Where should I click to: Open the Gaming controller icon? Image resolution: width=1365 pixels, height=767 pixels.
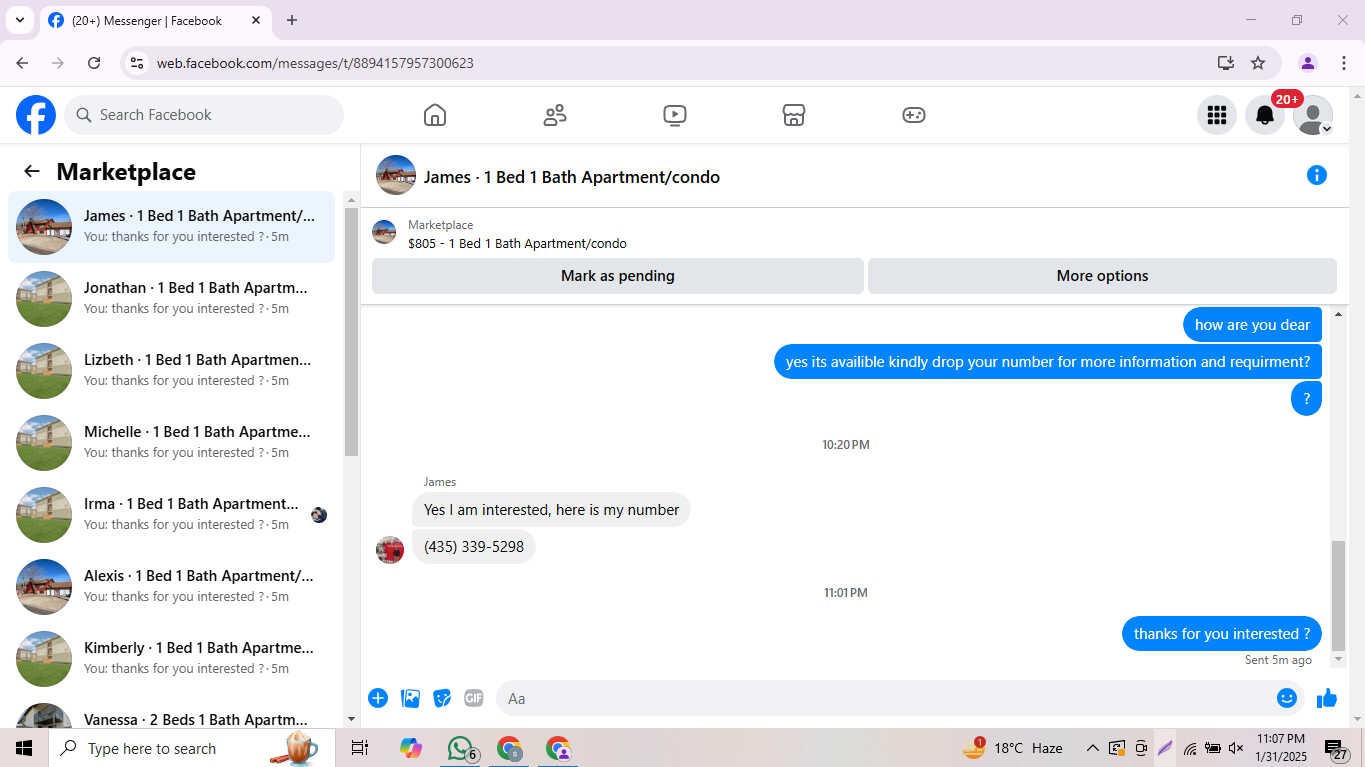[x=914, y=115]
